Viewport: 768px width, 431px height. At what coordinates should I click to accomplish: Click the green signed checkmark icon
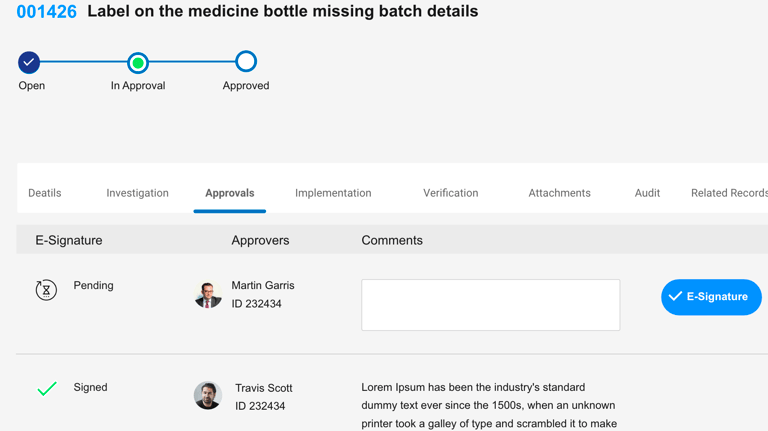click(x=47, y=388)
